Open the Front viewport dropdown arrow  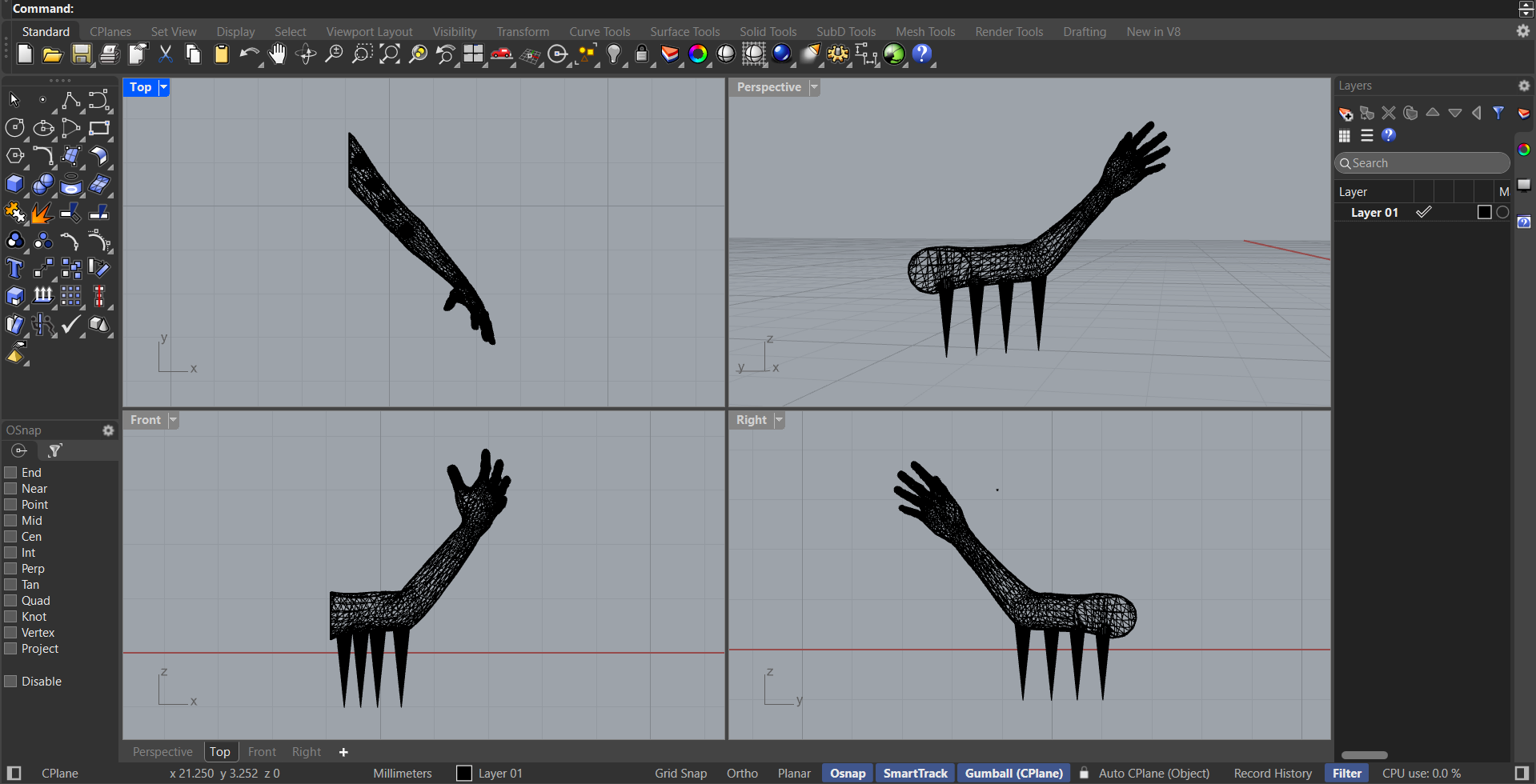click(173, 420)
